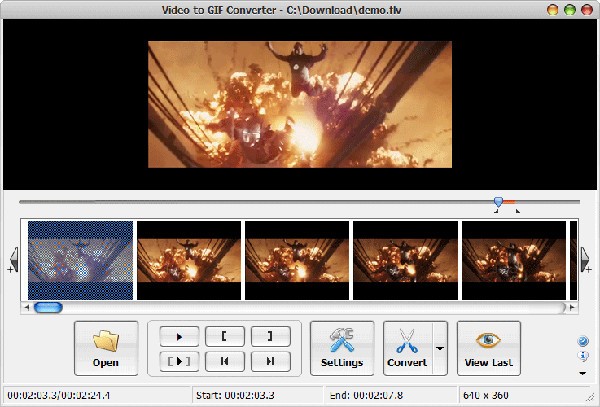Click the filmstrip horizontal scrollbar thumb
This screenshot has width=600, height=407.
[x=48, y=308]
